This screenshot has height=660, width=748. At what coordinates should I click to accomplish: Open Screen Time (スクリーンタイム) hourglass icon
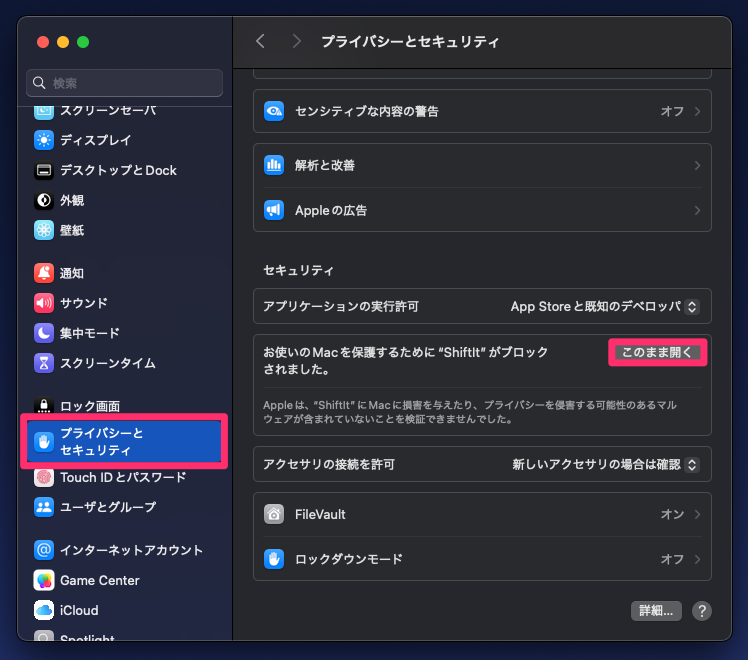(x=44, y=363)
